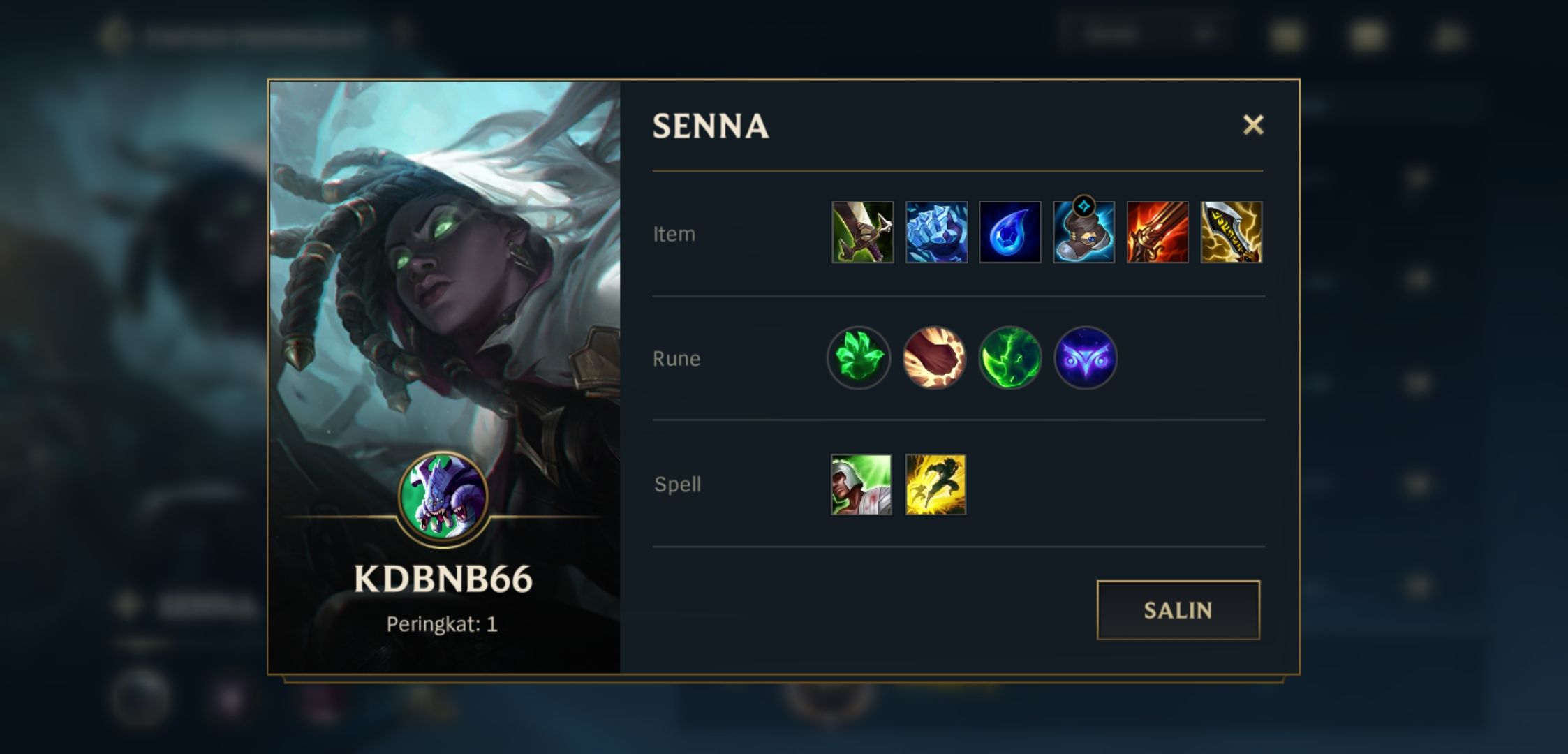Select the Heal summoner spell icon
The width and height of the screenshot is (1568, 754).
(861, 485)
